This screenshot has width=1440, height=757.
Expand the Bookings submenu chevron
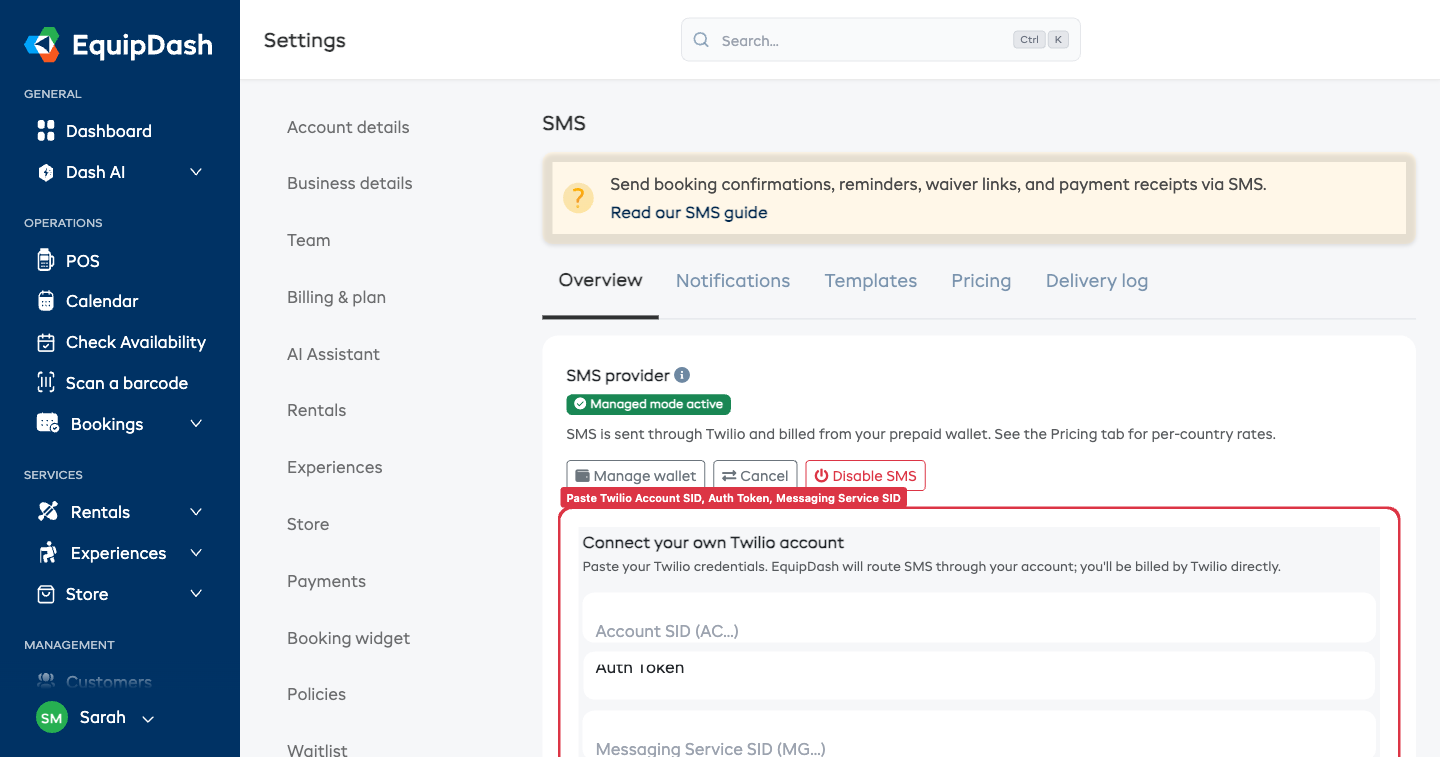tap(196, 424)
